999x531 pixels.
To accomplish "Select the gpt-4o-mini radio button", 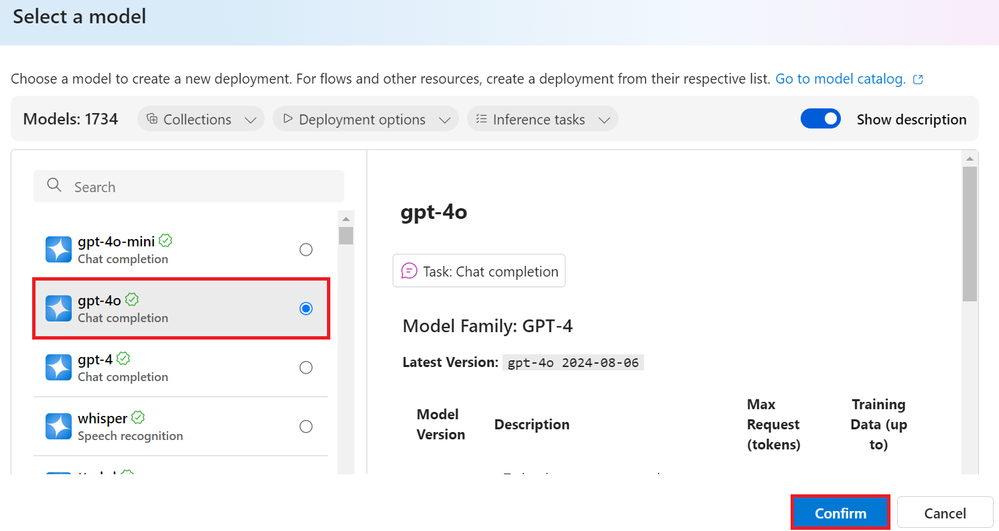I will (306, 249).
